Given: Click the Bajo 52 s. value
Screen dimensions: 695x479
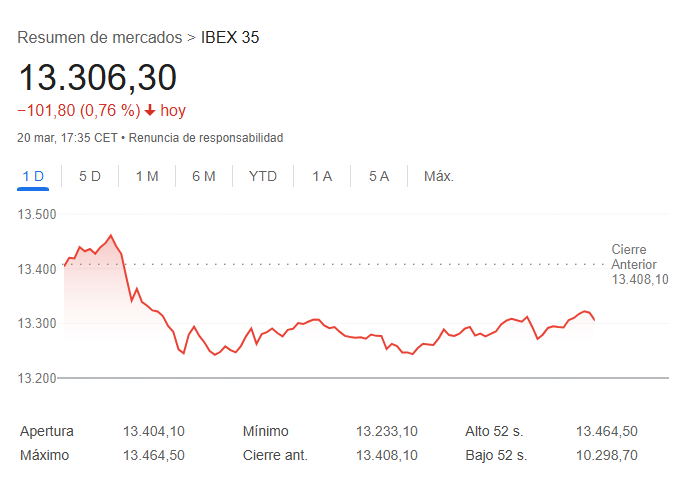Looking at the screenshot, I should 606,455.
